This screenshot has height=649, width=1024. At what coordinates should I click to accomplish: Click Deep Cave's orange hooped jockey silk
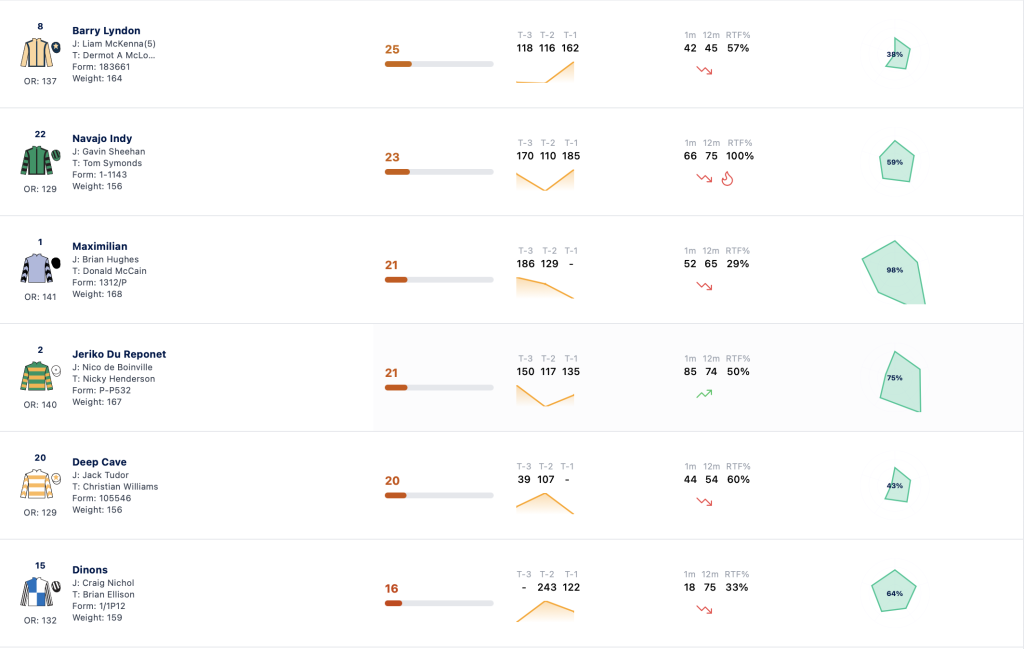pos(37,484)
